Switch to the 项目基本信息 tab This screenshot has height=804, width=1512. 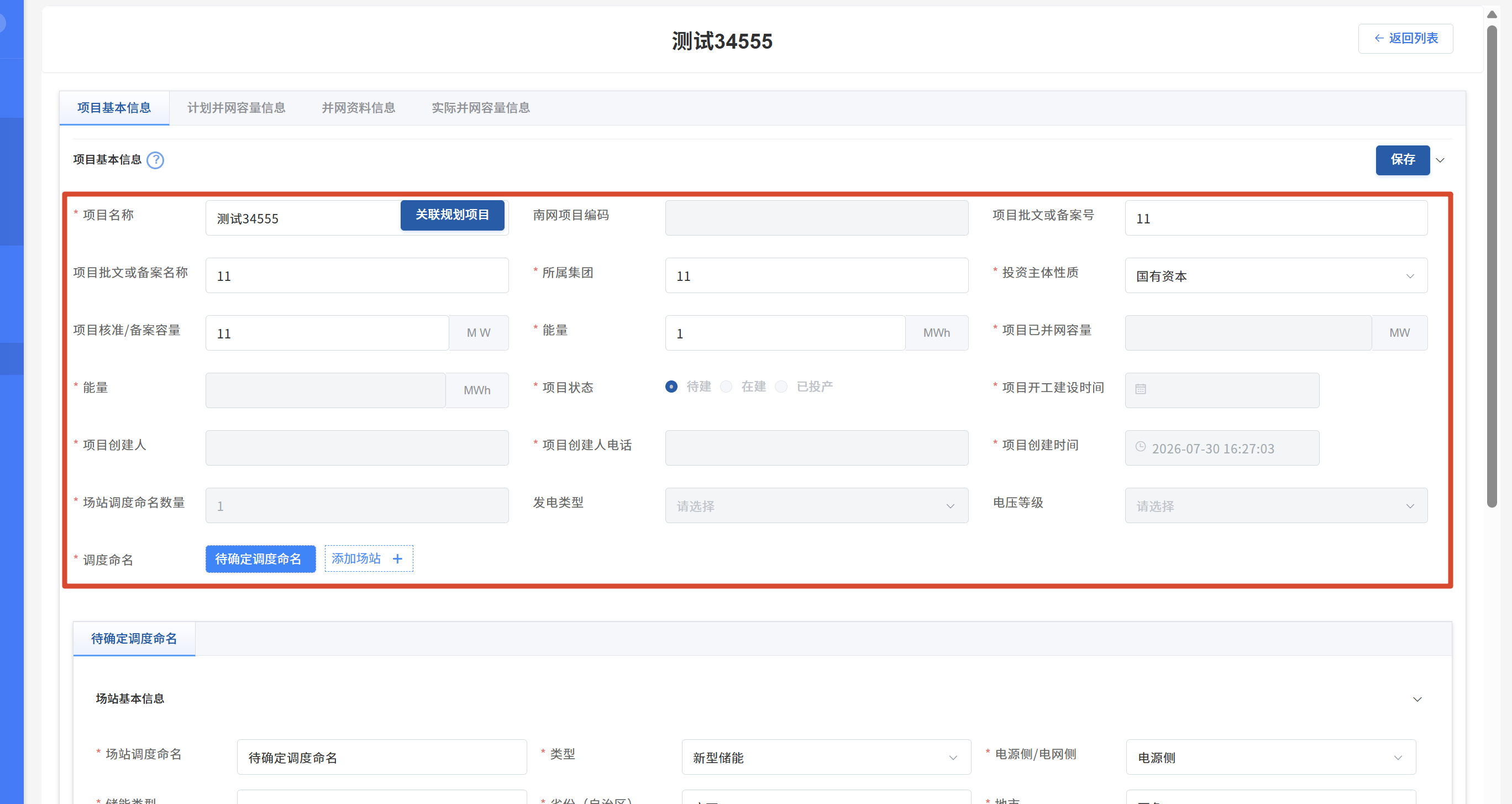click(114, 107)
